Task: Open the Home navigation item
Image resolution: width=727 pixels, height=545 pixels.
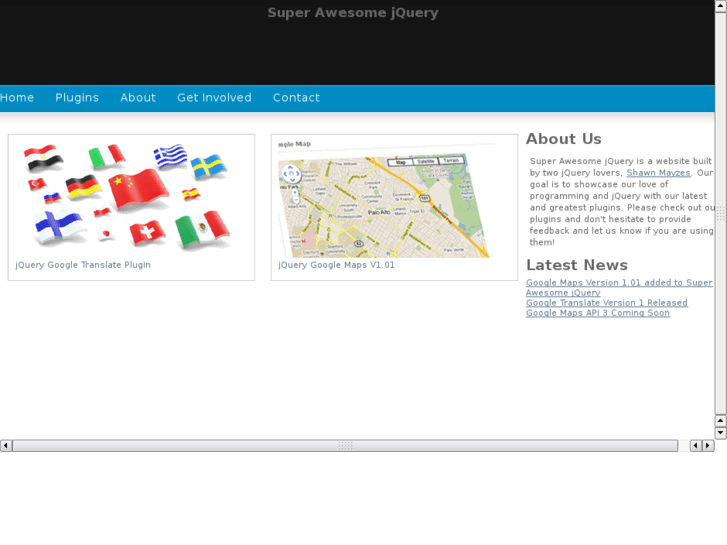Action: [x=17, y=98]
